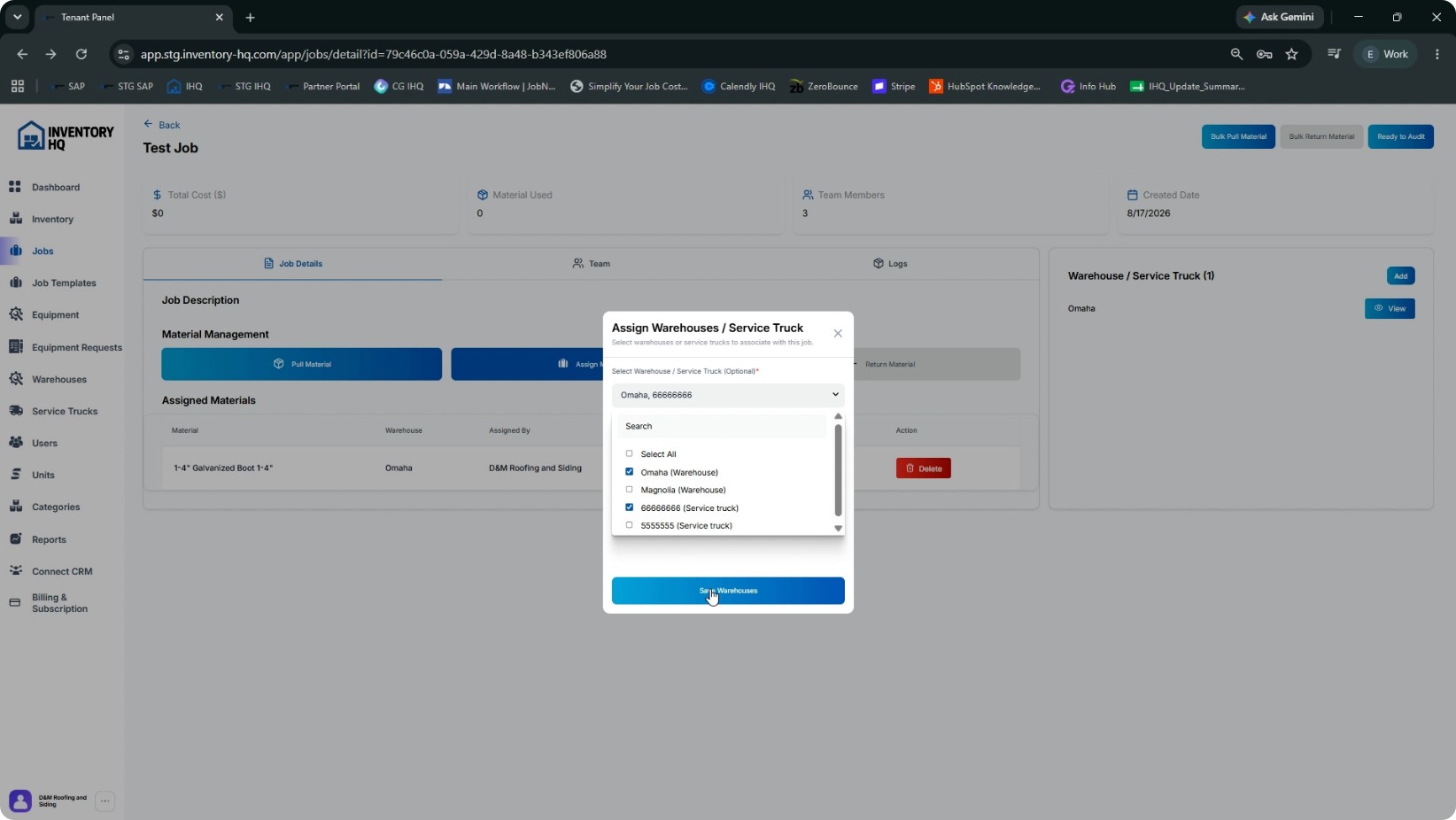Open Units in the sidebar

(x=43, y=475)
